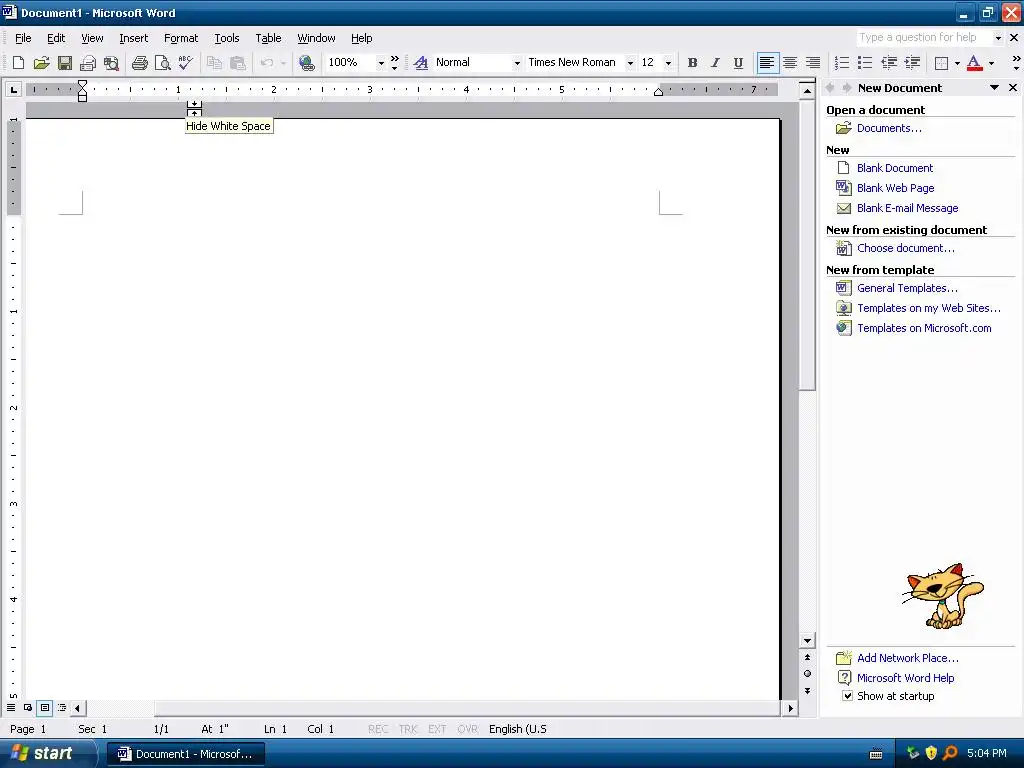Open the Edit menu
Viewport: 1024px width, 768px height.
coord(56,38)
